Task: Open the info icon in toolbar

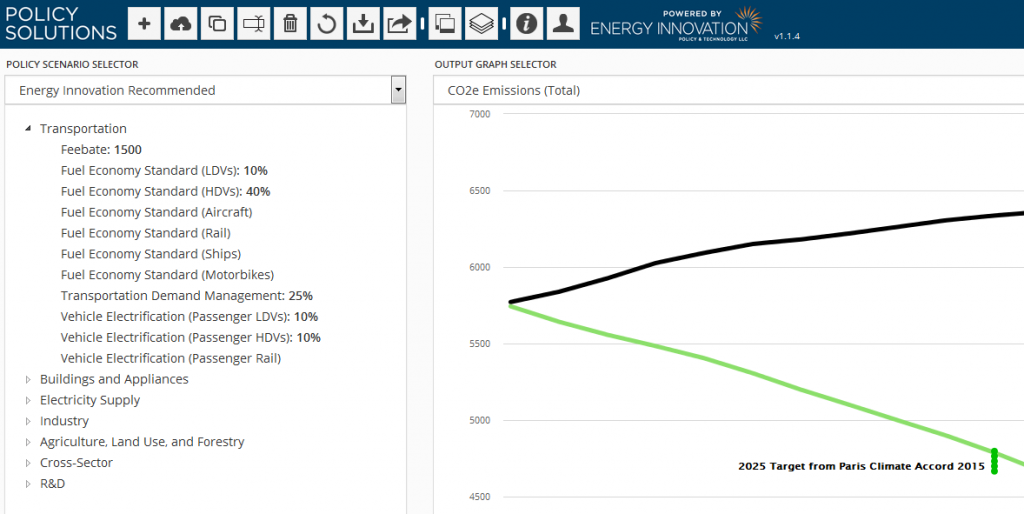Action: (x=526, y=23)
